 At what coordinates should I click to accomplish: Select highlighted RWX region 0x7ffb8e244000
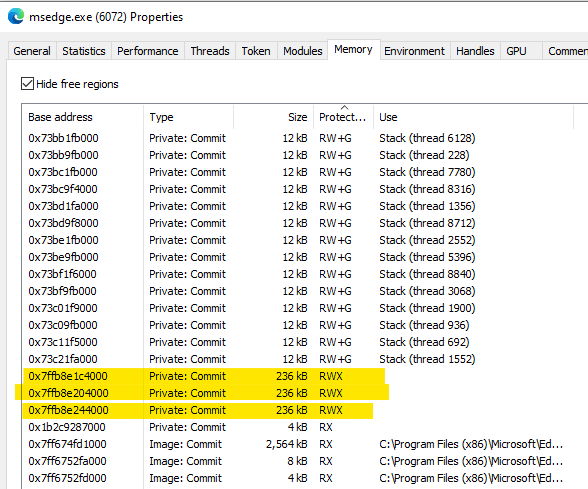[304, 410]
